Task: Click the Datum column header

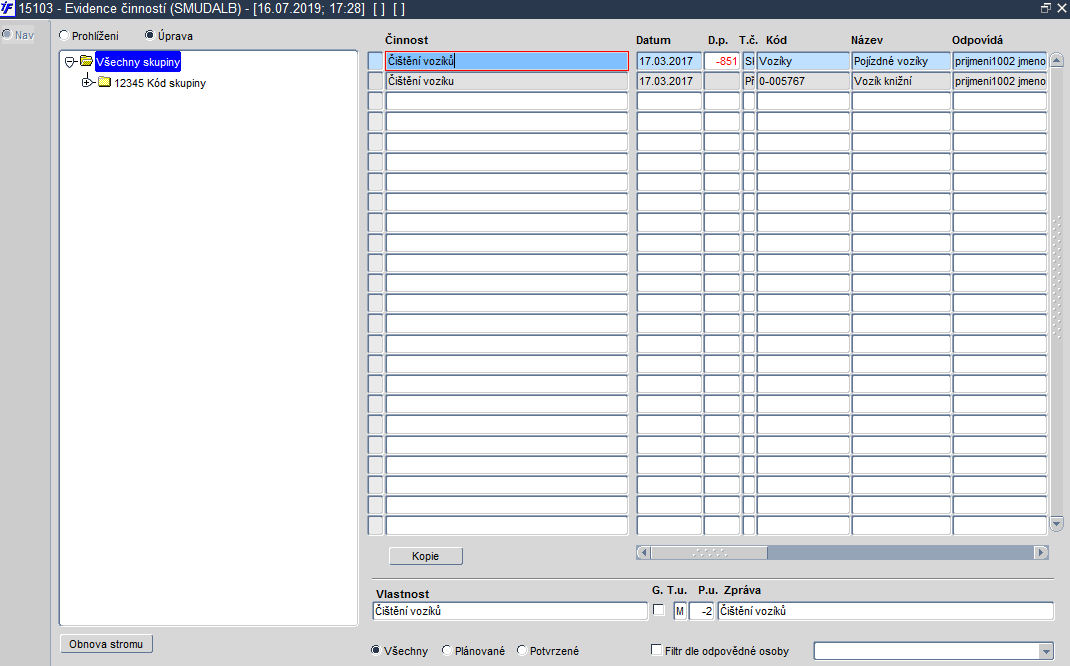Action: [653, 40]
